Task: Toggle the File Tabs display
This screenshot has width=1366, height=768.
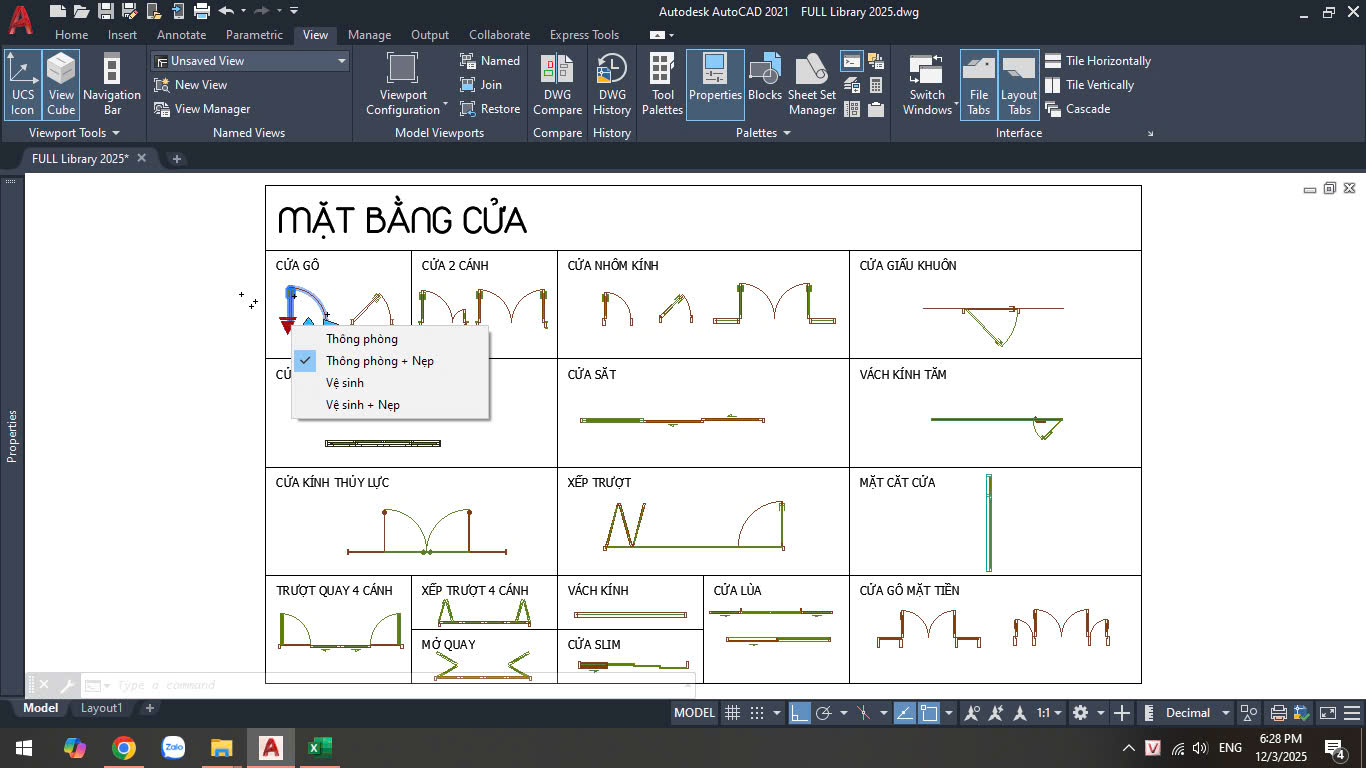Action: [979, 84]
